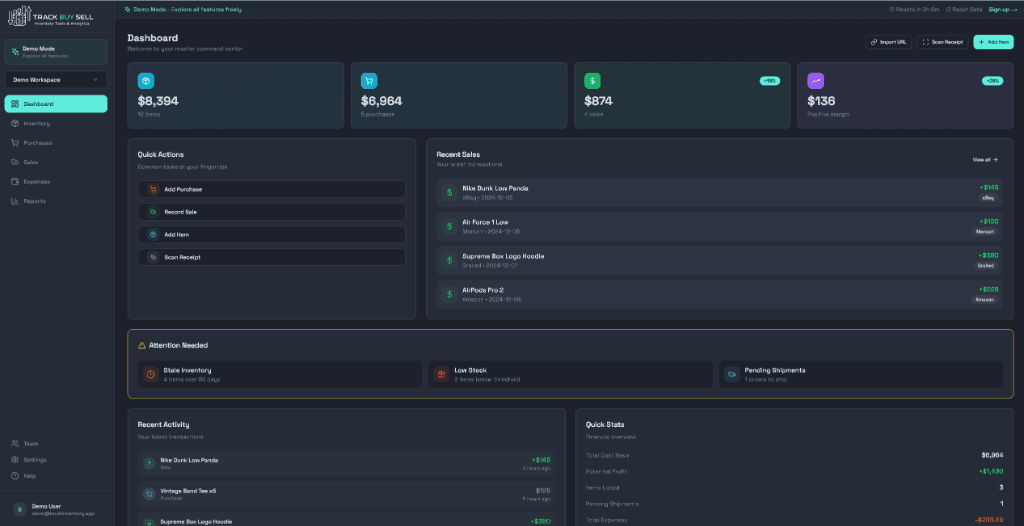Click the Reports chart icon in the sidebar
This screenshot has width=1024, height=526.
click(15, 201)
